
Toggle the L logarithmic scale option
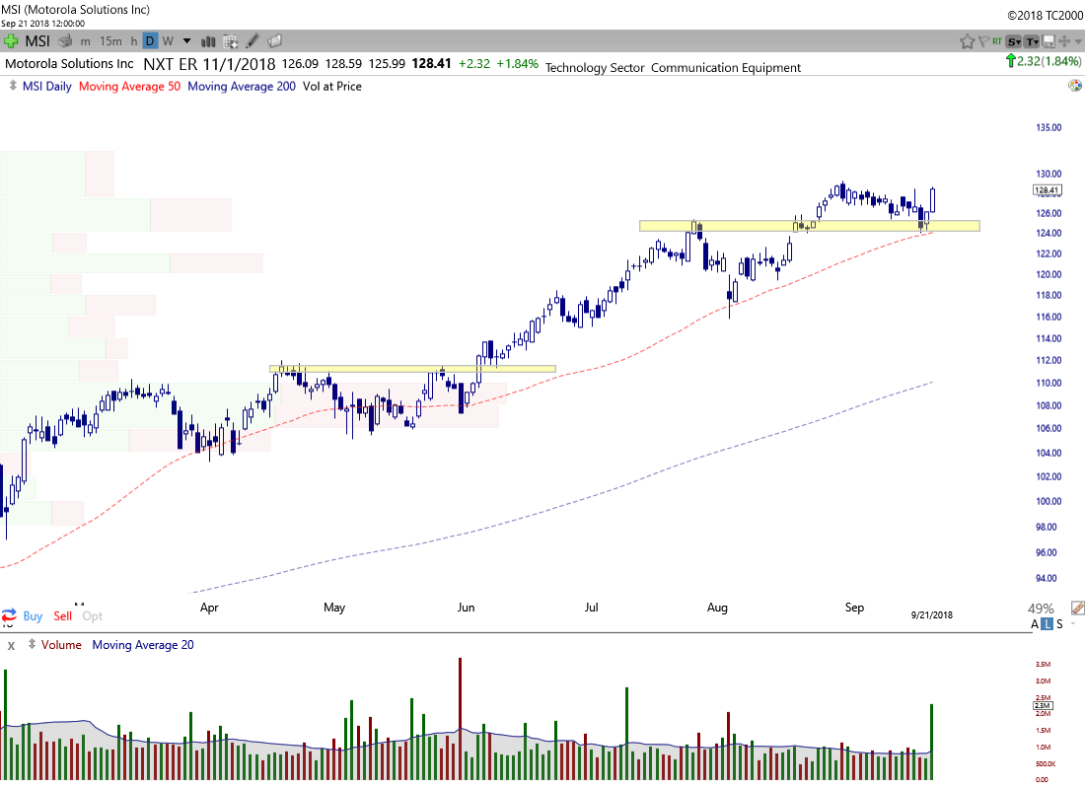click(1048, 624)
